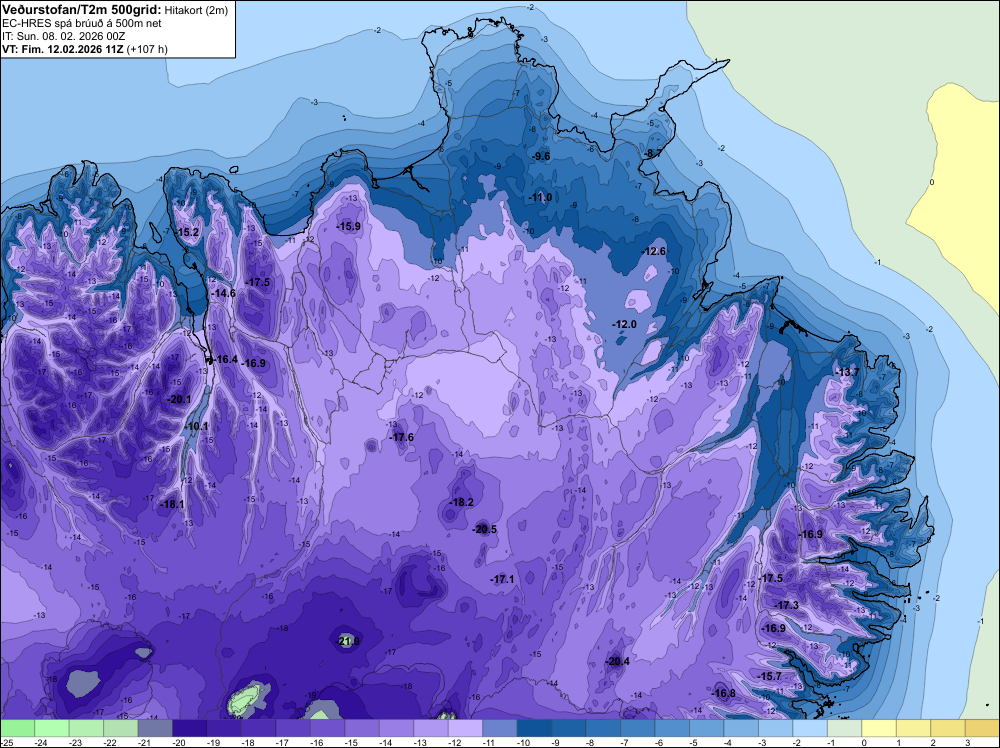Click the -12.6 temperature value
The width and height of the screenshot is (1000, 748).
654,251
